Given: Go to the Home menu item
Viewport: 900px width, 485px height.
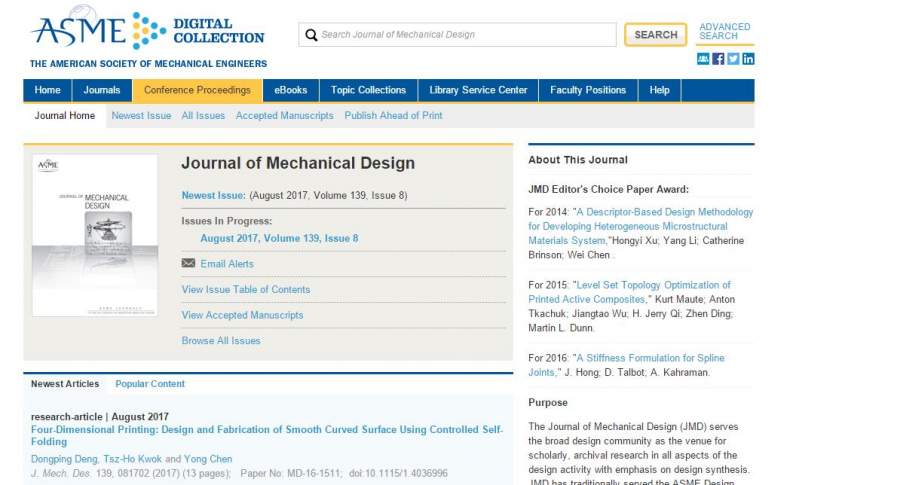Looking at the screenshot, I should point(47,90).
